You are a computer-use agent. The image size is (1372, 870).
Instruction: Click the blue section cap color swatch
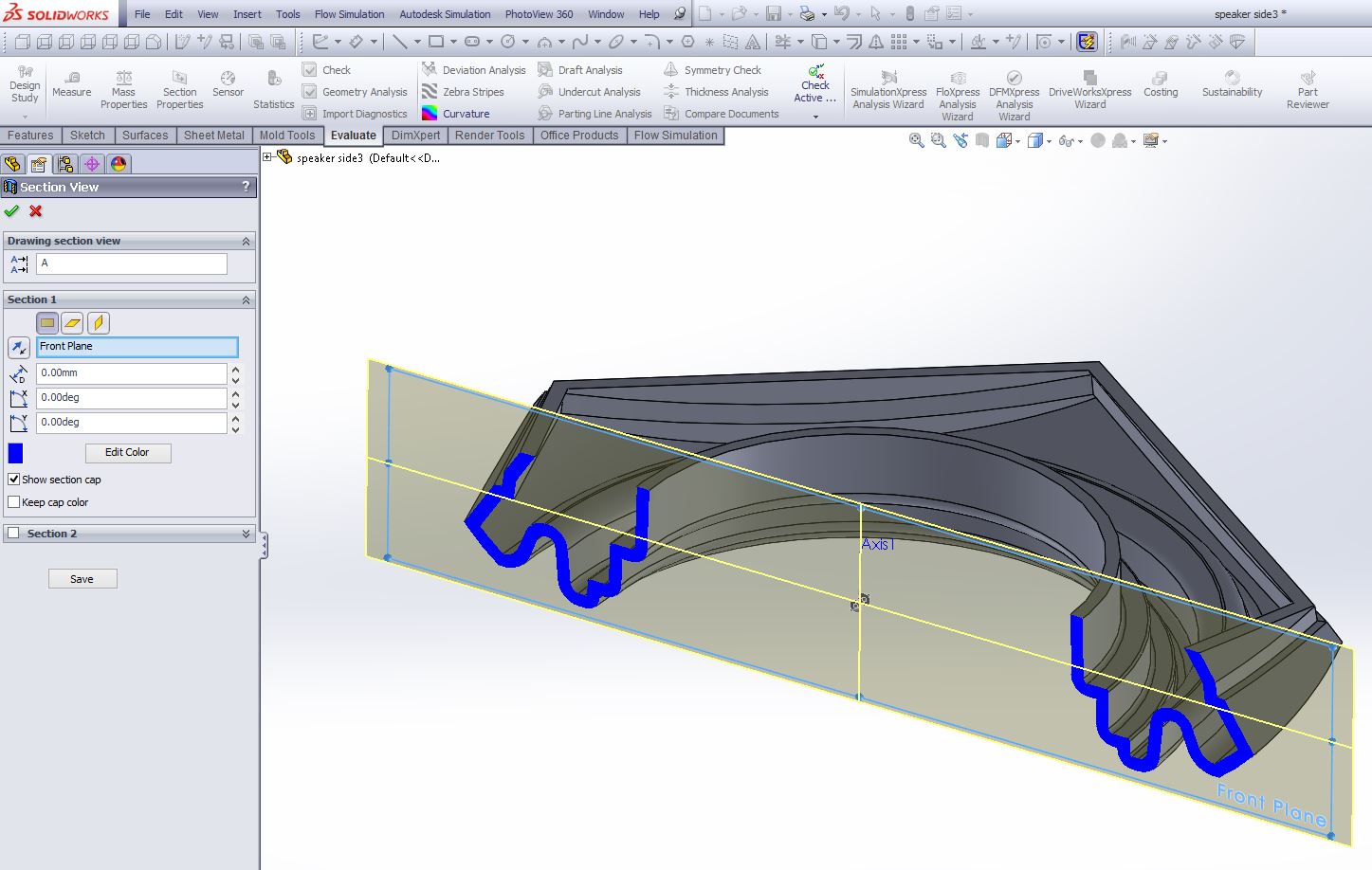15,453
